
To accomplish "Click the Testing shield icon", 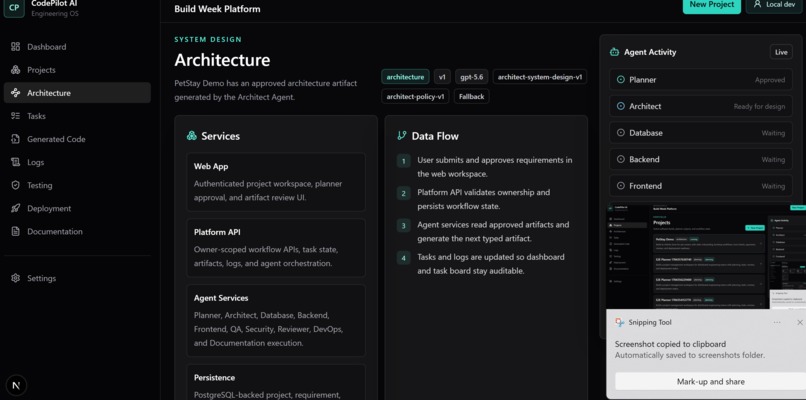I will (15, 186).
